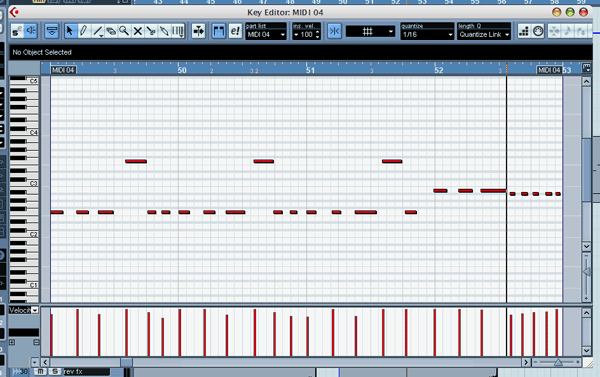Click velocity lane scroll down arrow
600x377 pixels.
coord(586,350)
